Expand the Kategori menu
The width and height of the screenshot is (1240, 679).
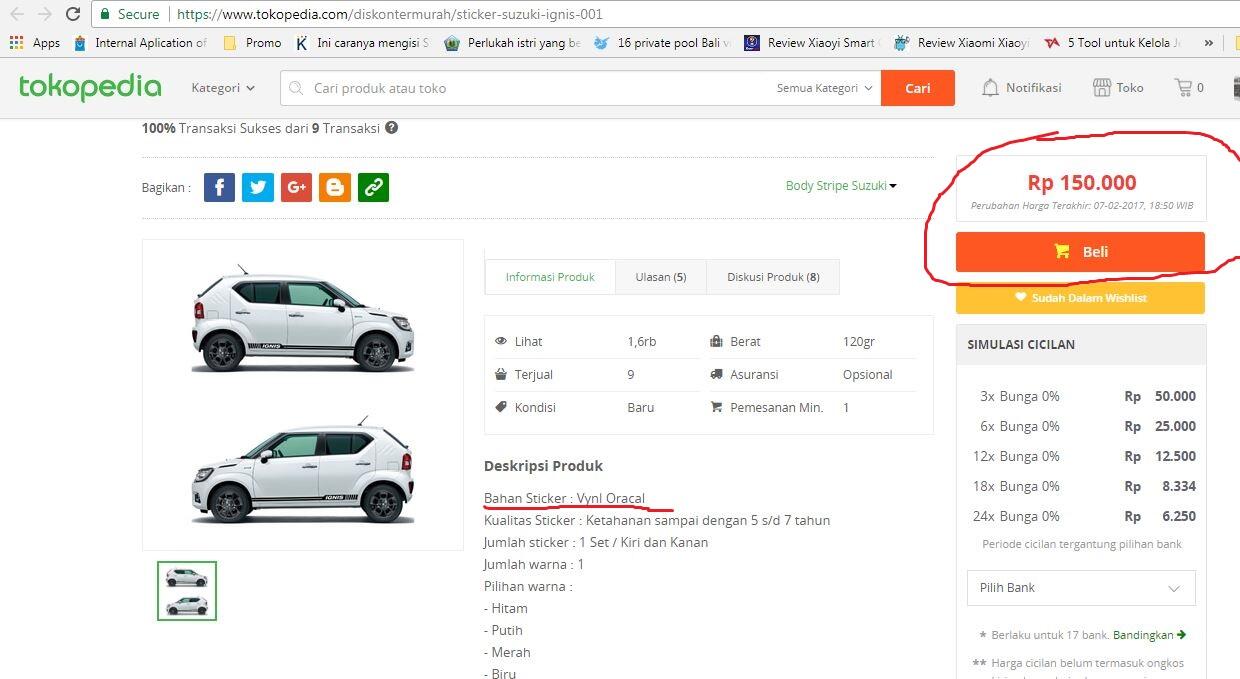click(x=223, y=88)
